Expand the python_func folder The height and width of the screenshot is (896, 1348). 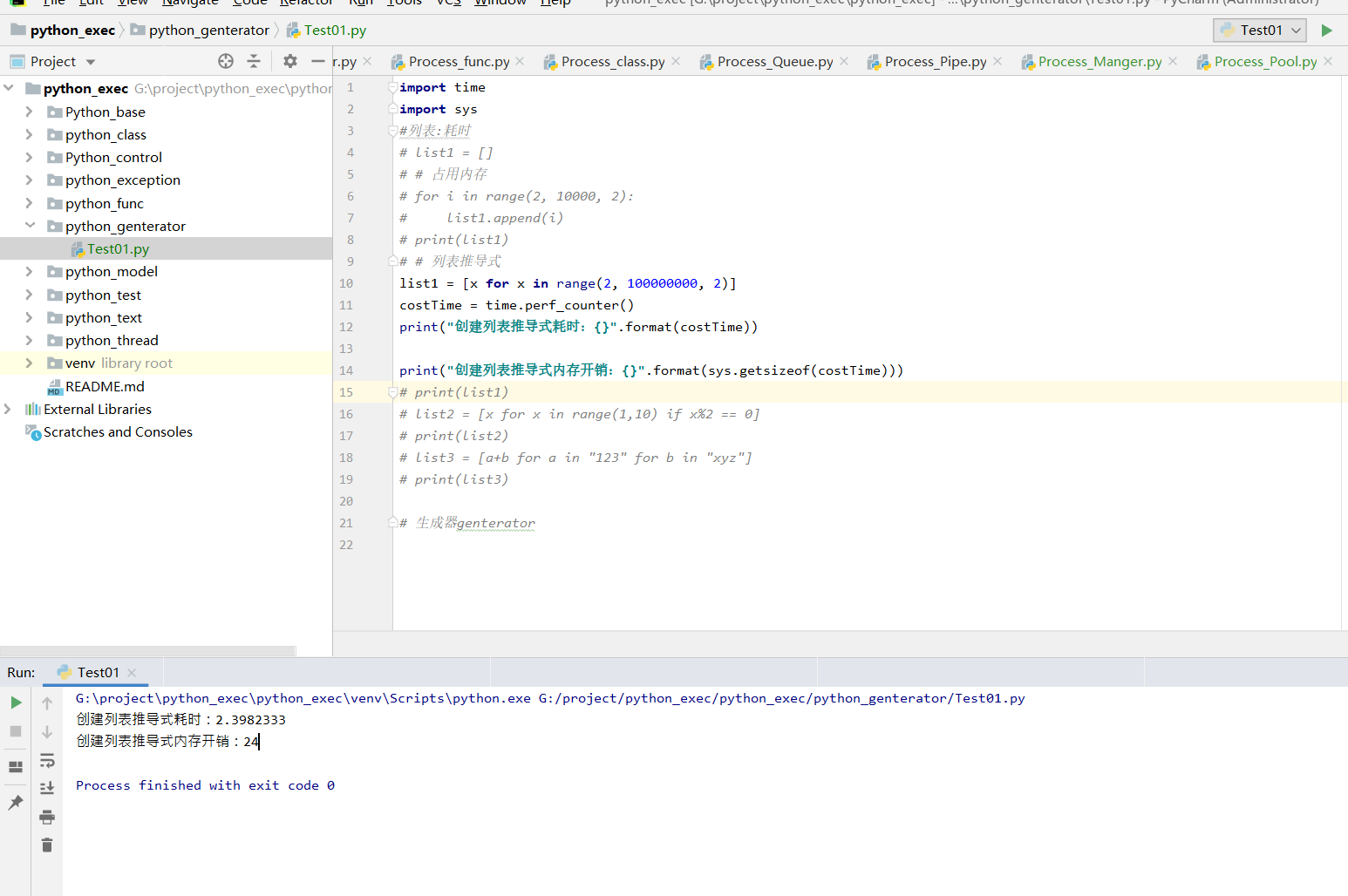[x=30, y=203]
